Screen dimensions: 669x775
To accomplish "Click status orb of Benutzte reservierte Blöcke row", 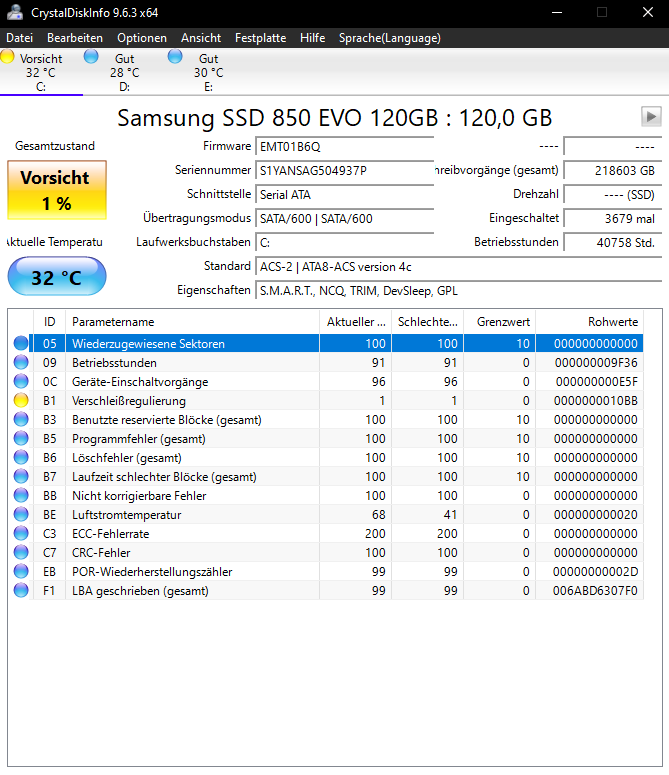I will [21, 420].
